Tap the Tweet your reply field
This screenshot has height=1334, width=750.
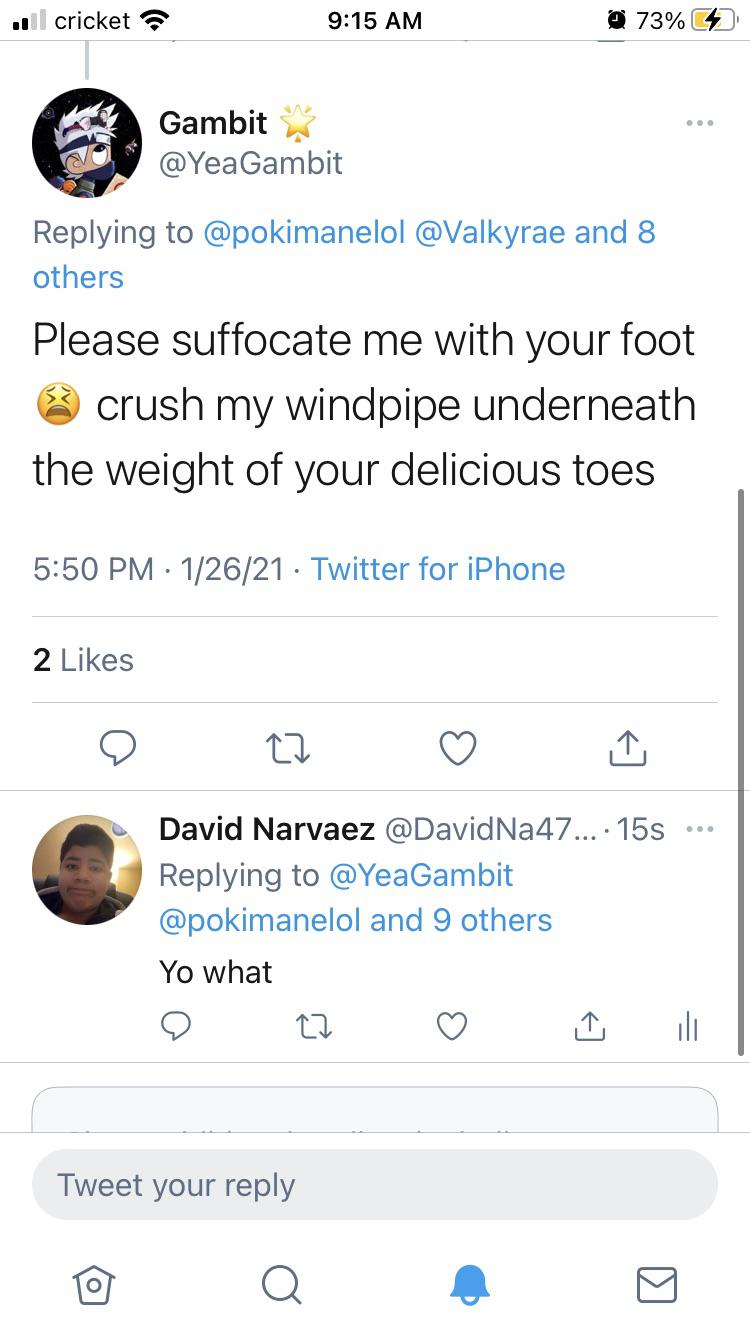375,1185
